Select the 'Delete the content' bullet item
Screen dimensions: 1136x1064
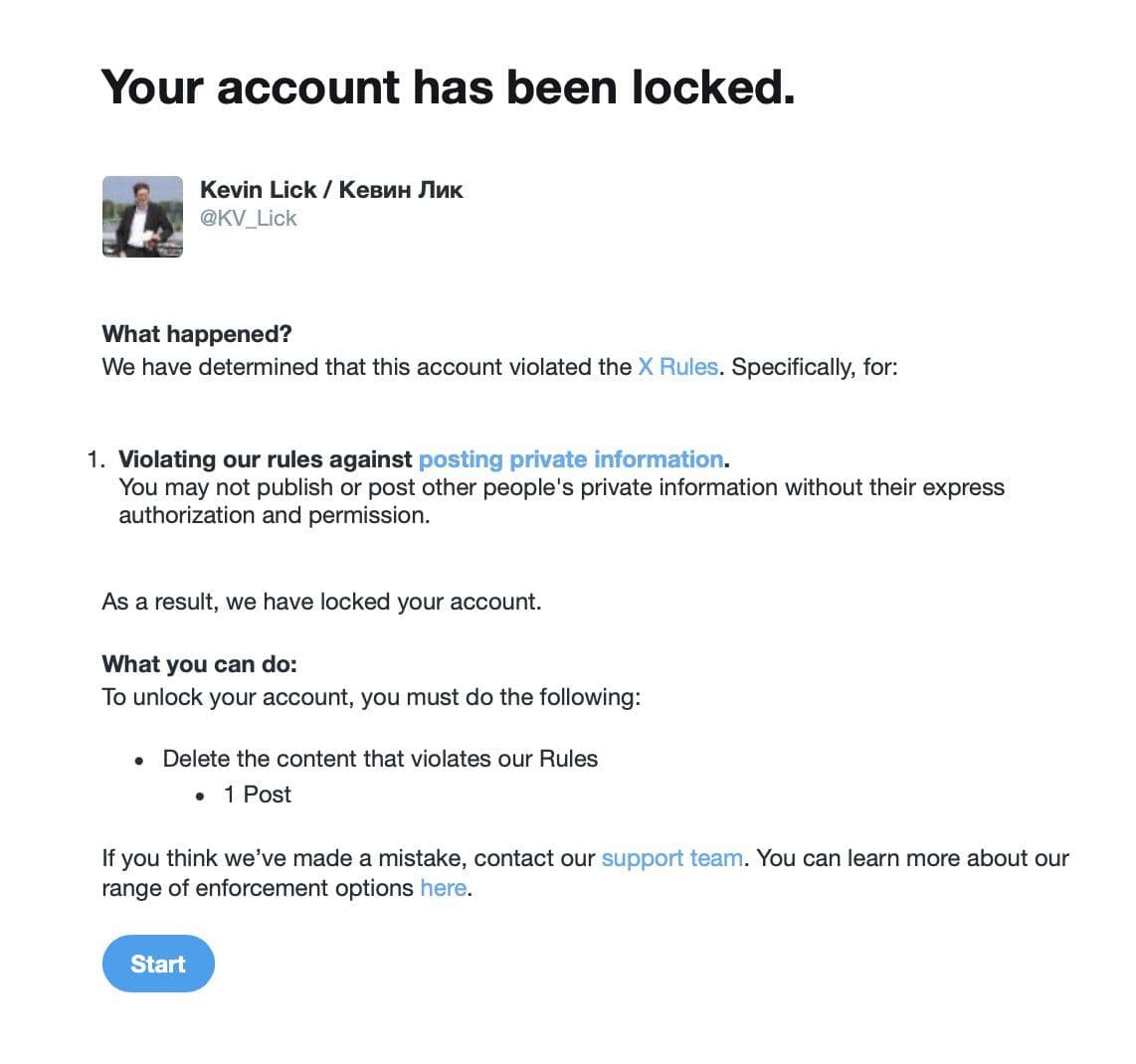pos(380,759)
